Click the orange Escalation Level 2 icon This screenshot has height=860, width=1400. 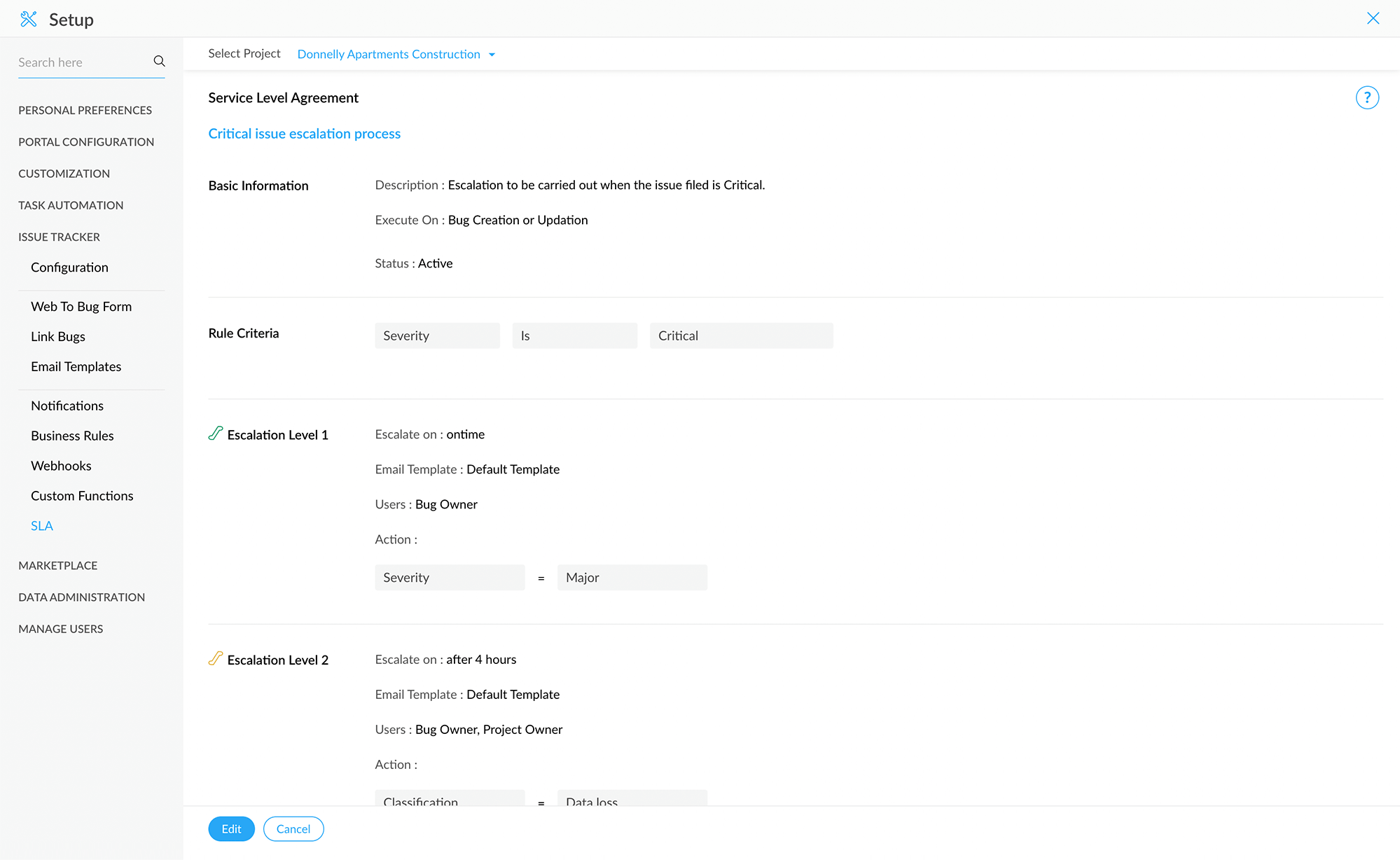point(216,658)
